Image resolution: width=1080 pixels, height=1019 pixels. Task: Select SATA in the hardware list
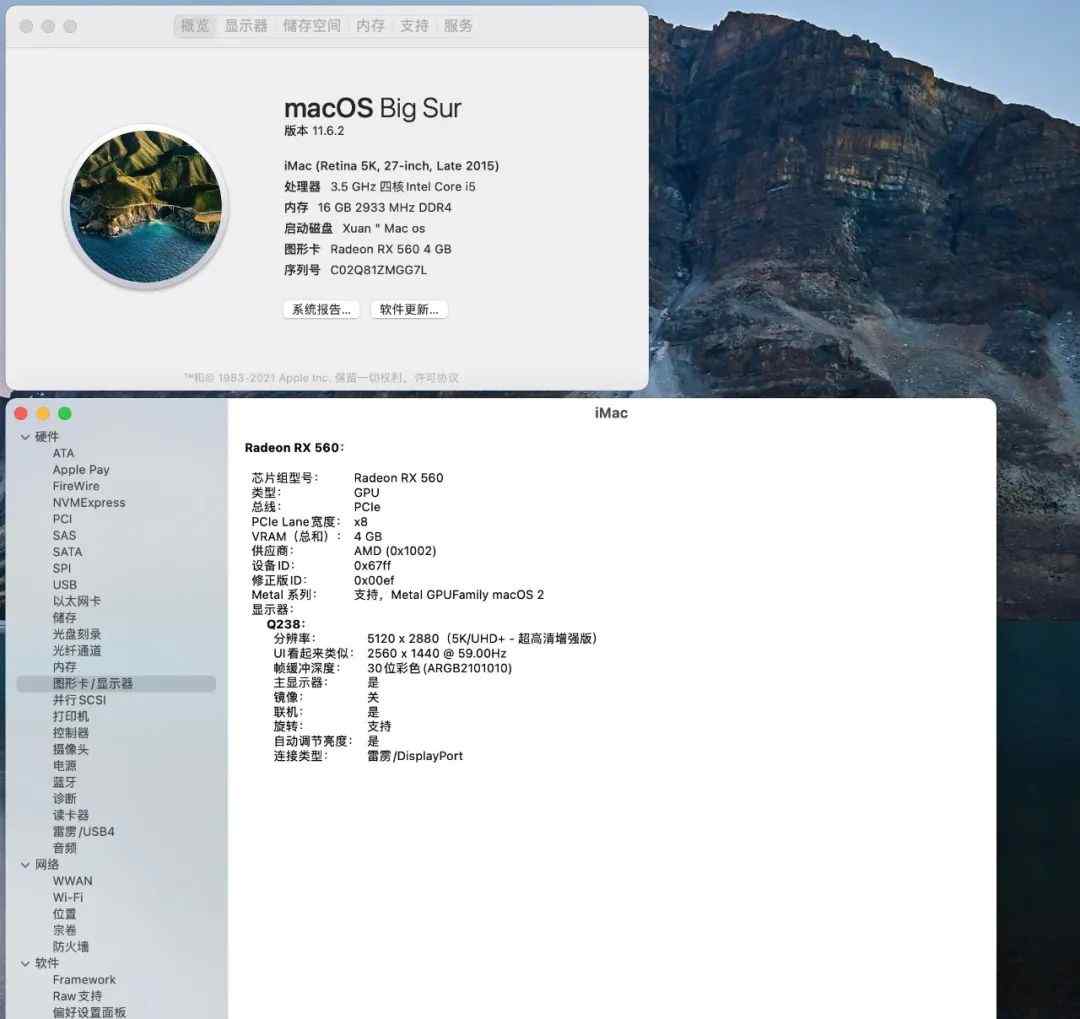coord(67,551)
